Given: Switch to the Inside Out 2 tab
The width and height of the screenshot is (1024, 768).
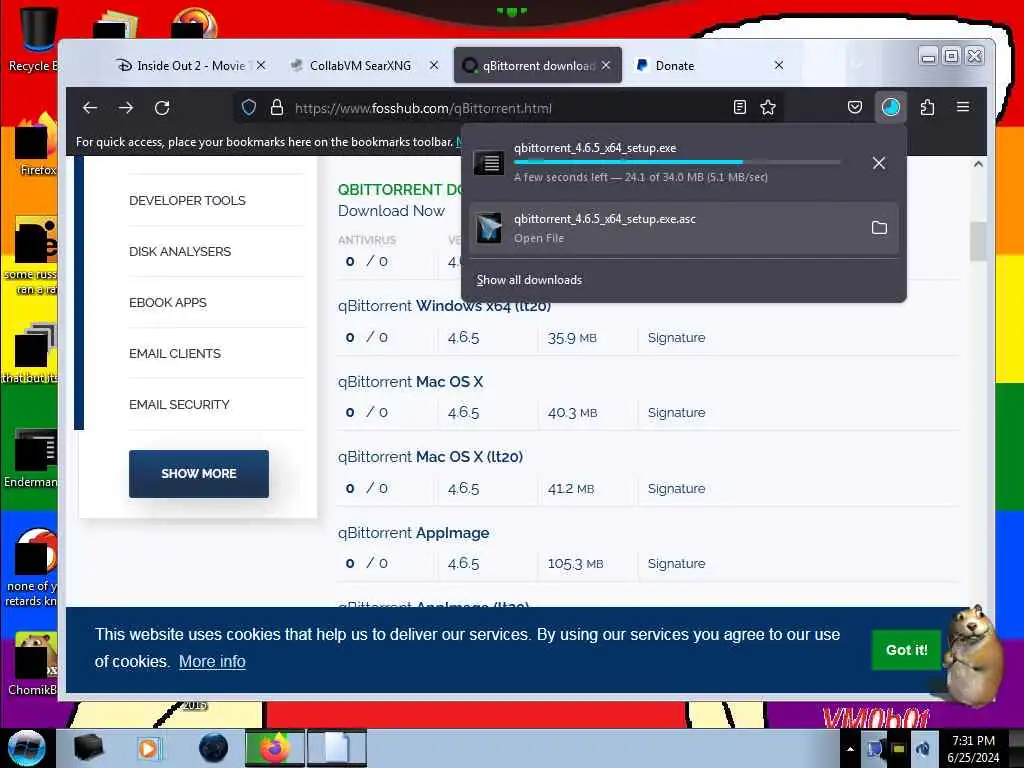Looking at the screenshot, I should pos(191,65).
